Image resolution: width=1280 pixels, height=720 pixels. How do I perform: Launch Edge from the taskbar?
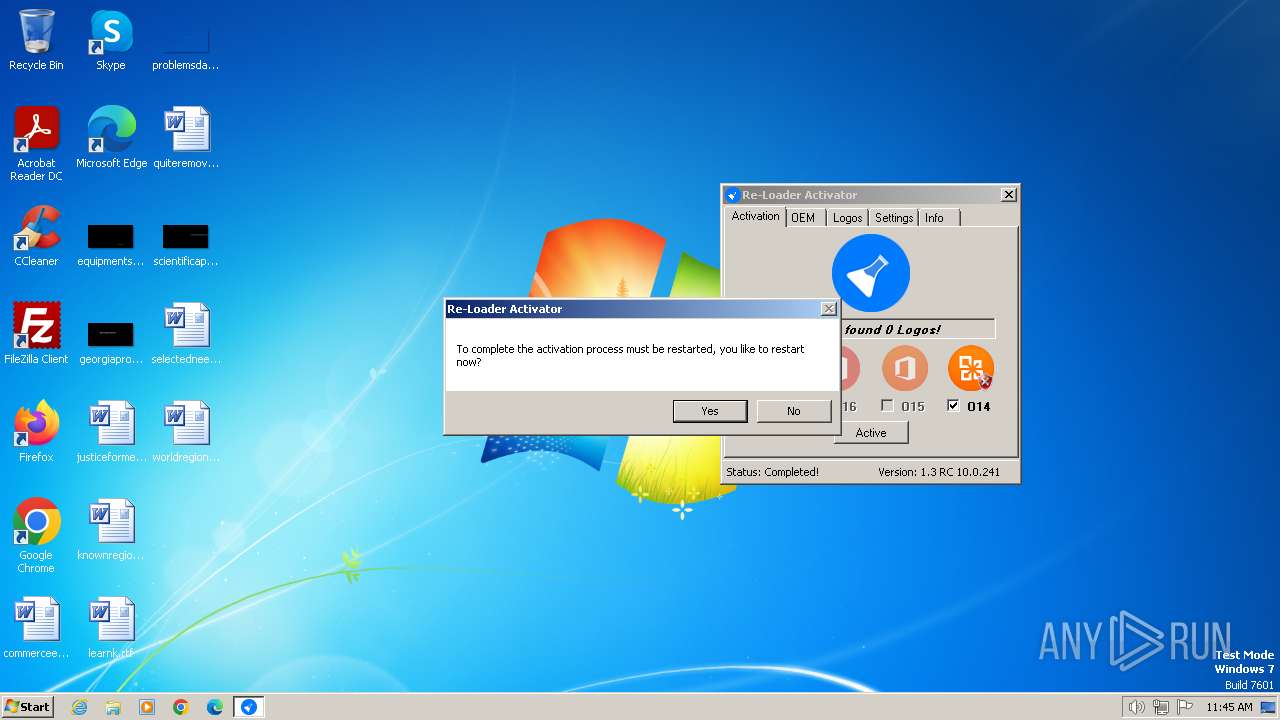pyautogui.click(x=215, y=707)
